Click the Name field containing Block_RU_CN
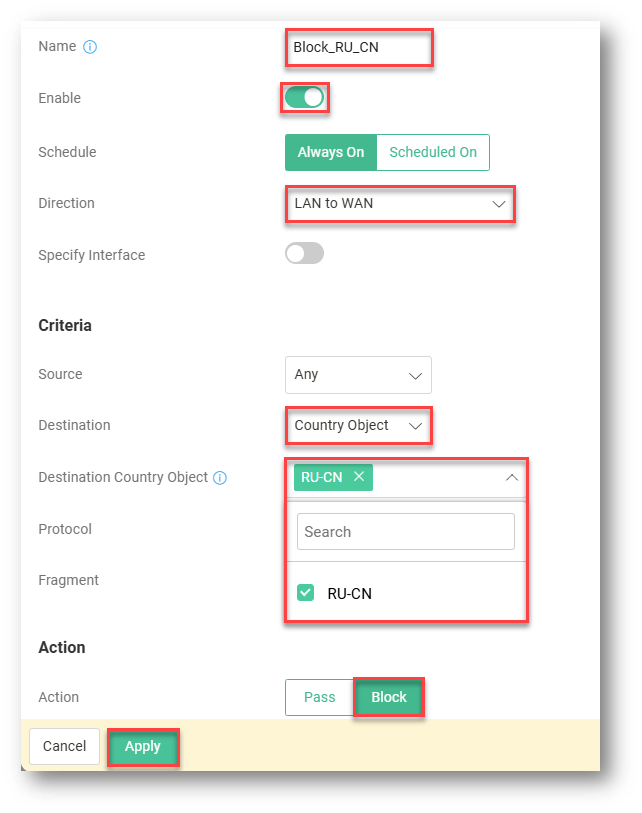 [x=359, y=47]
